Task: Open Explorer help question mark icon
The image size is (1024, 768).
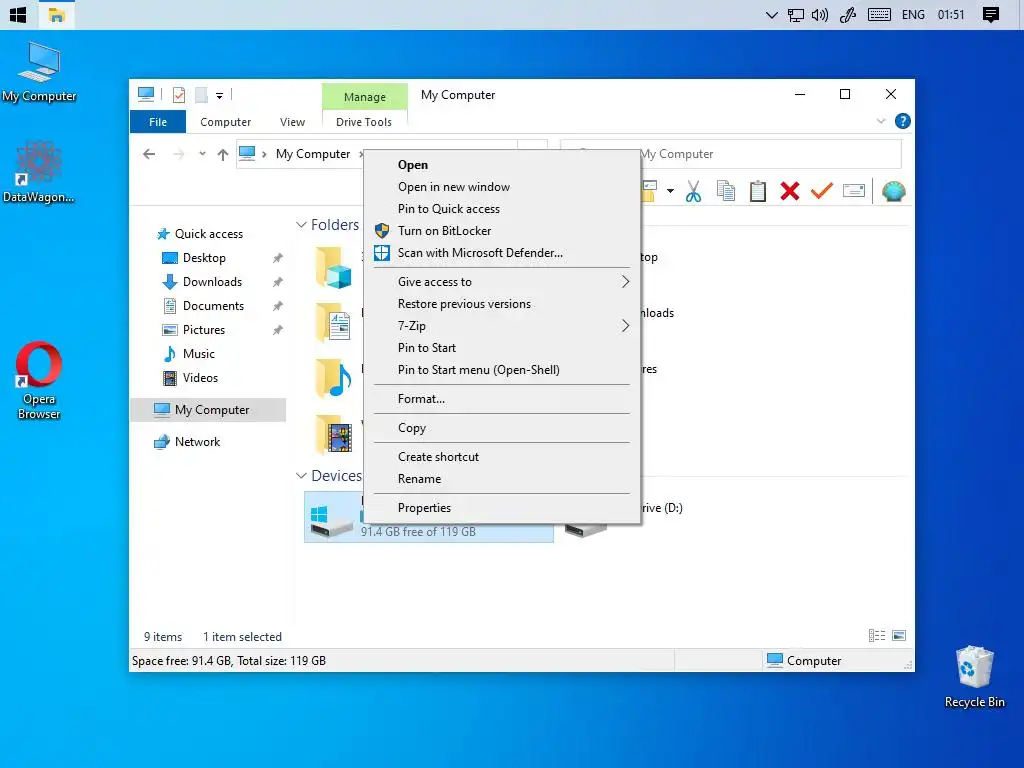Action: 903,121
